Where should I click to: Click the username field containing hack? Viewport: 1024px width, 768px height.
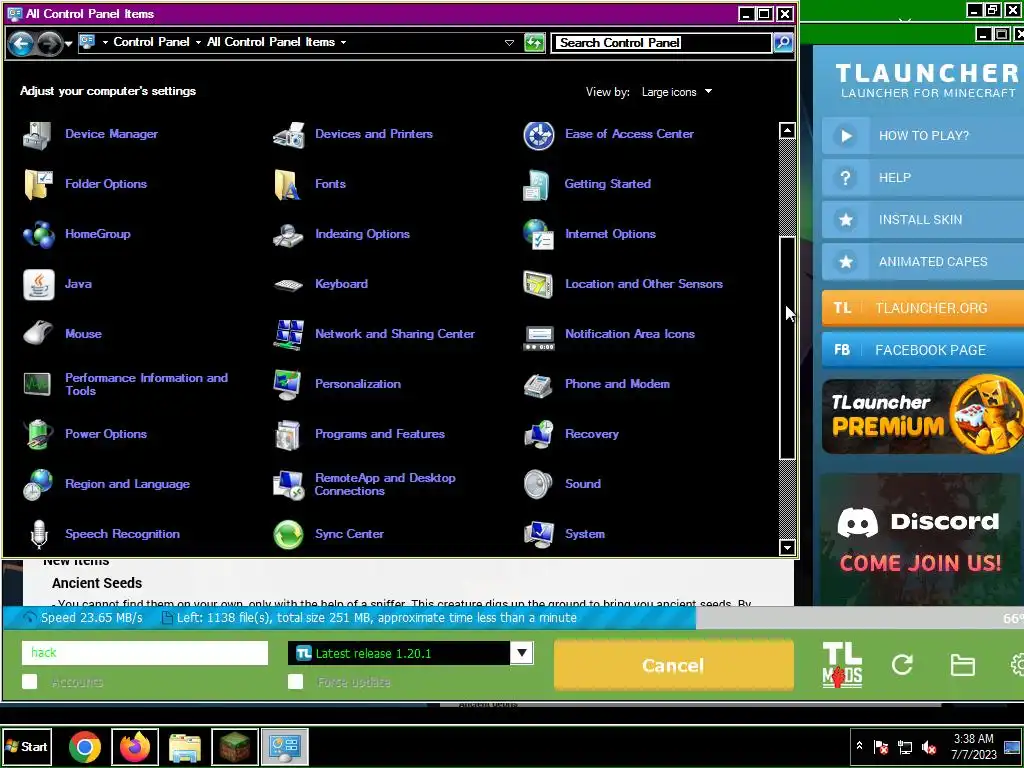click(x=144, y=652)
